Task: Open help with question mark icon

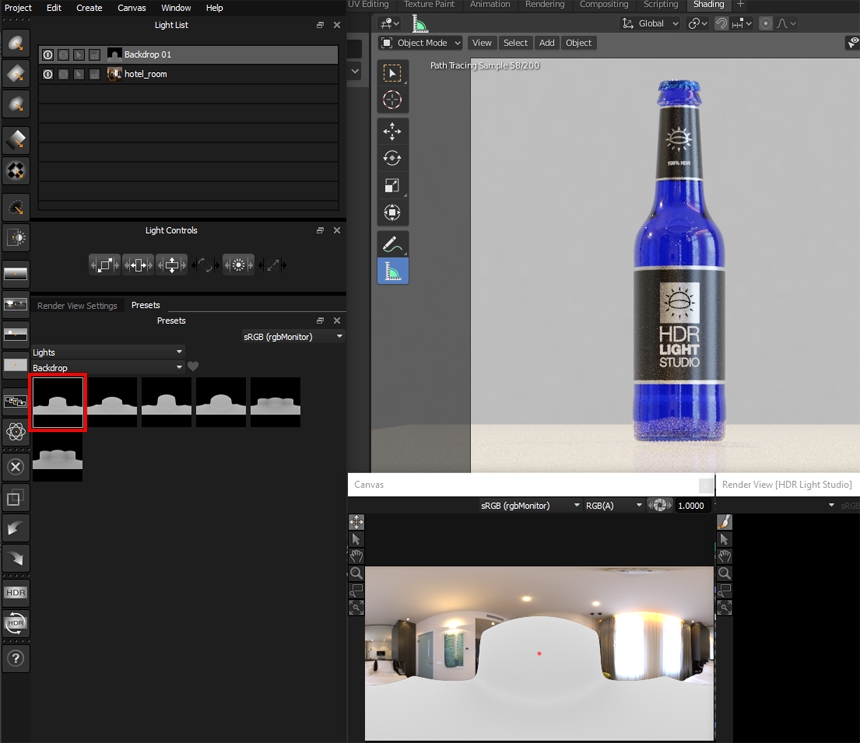Action: coord(16,658)
